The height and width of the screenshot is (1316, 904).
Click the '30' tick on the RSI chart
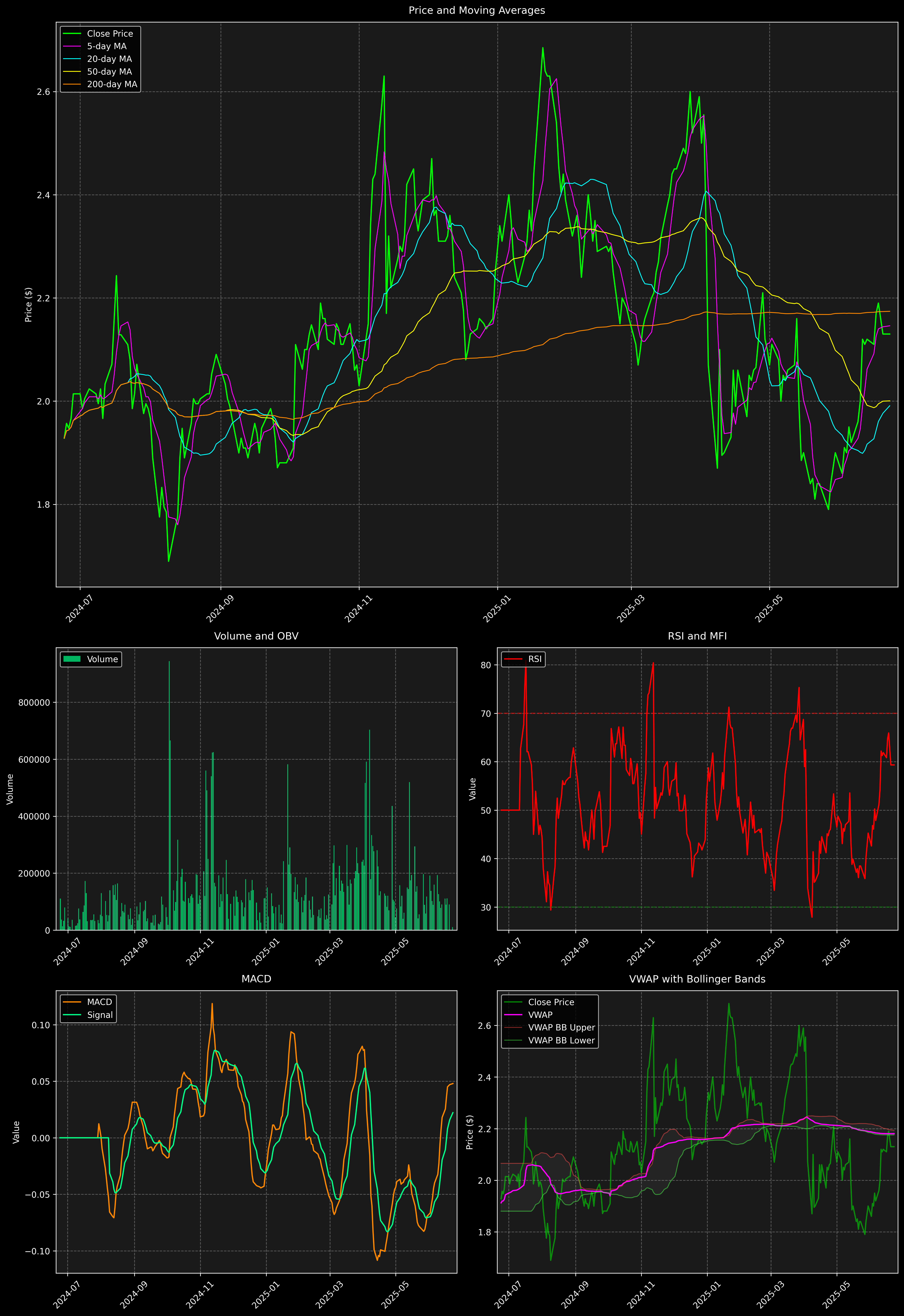point(486,907)
